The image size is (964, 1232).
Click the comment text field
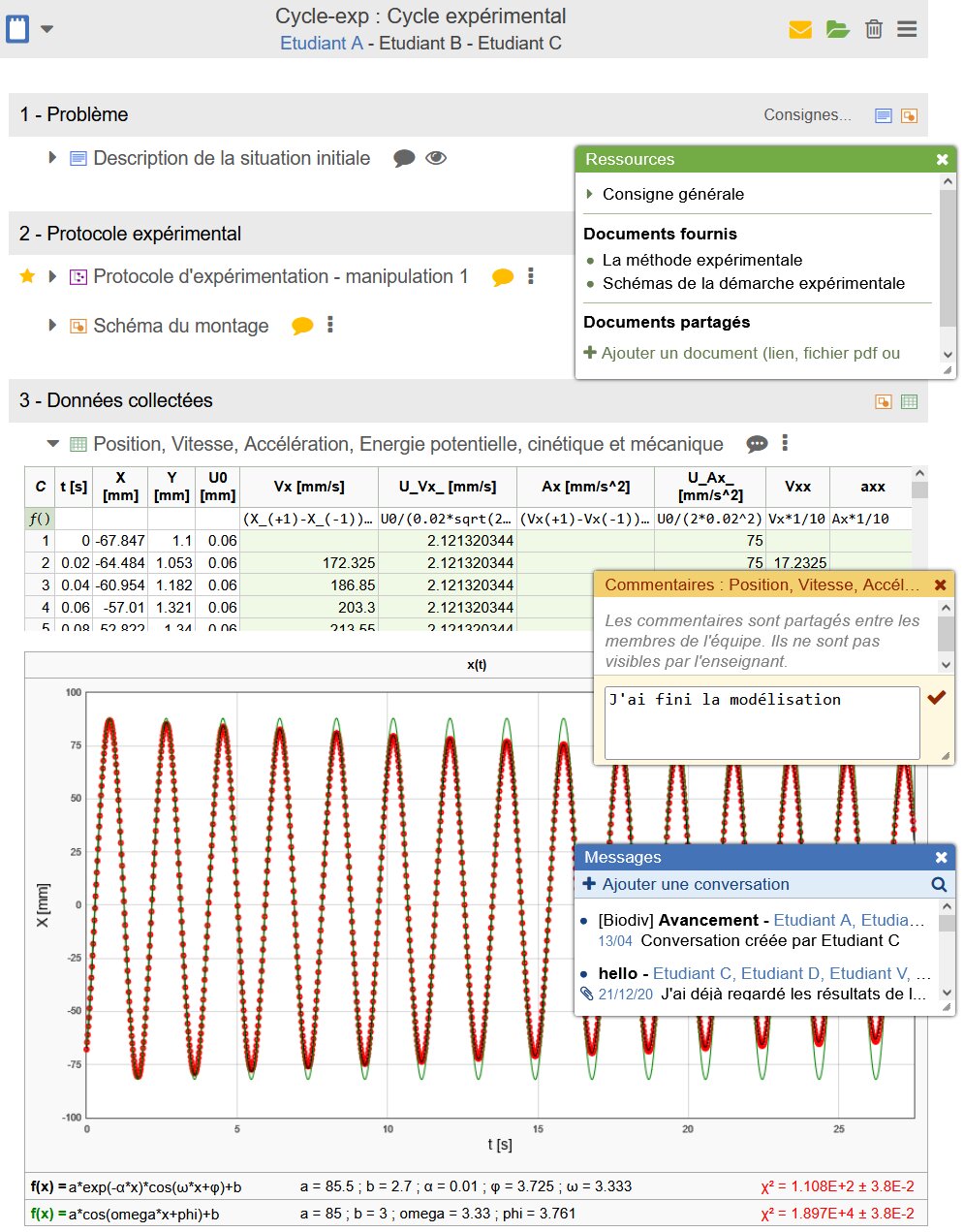(x=761, y=722)
